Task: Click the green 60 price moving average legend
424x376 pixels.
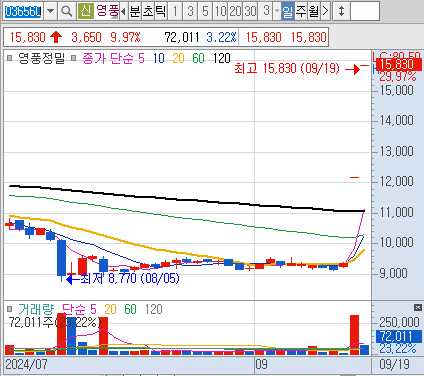Action: pos(198,58)
